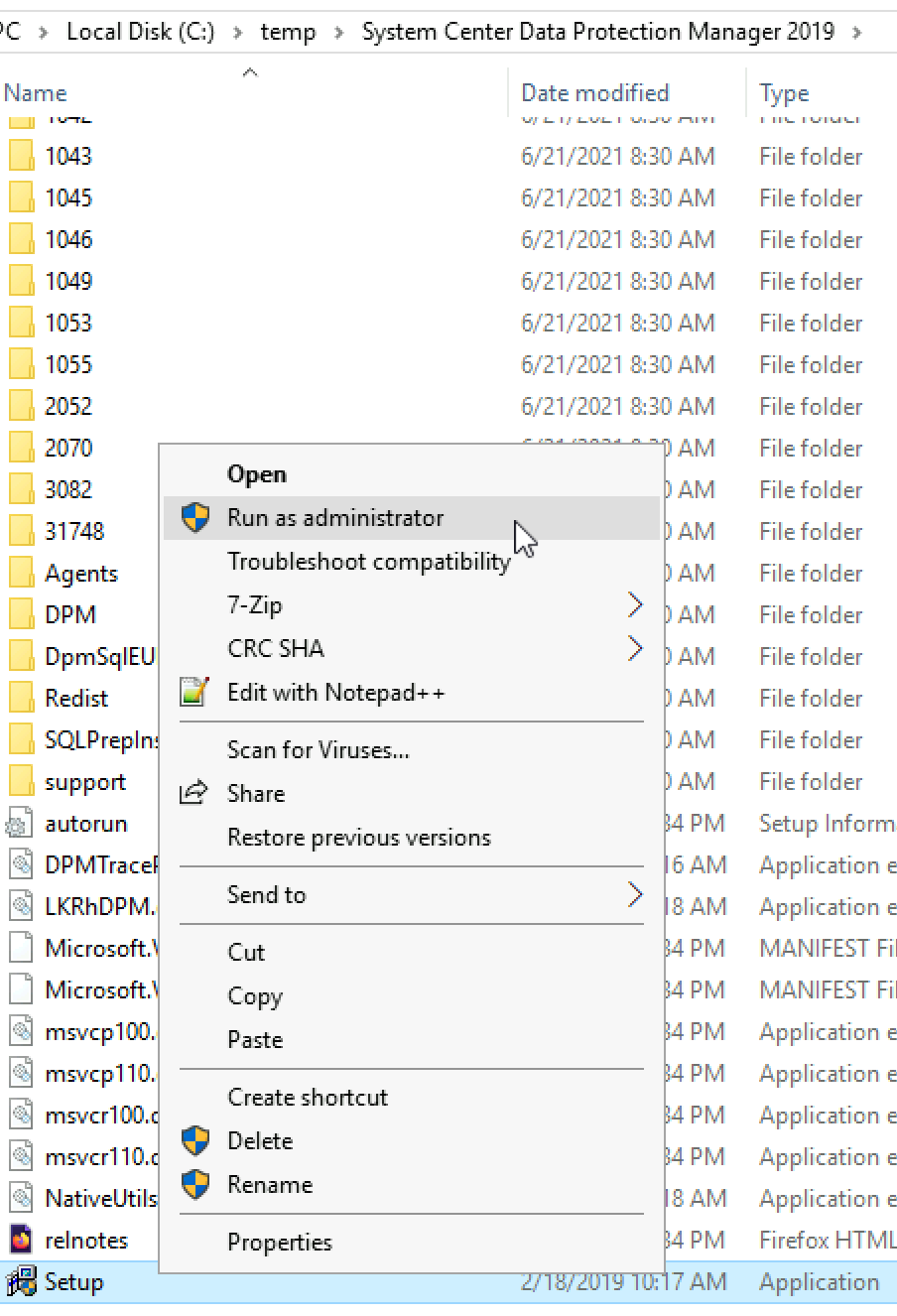Expand the CRC SHA submenu arrow
The height and width of the screenshot is (1316, 897).
[635, 648]
